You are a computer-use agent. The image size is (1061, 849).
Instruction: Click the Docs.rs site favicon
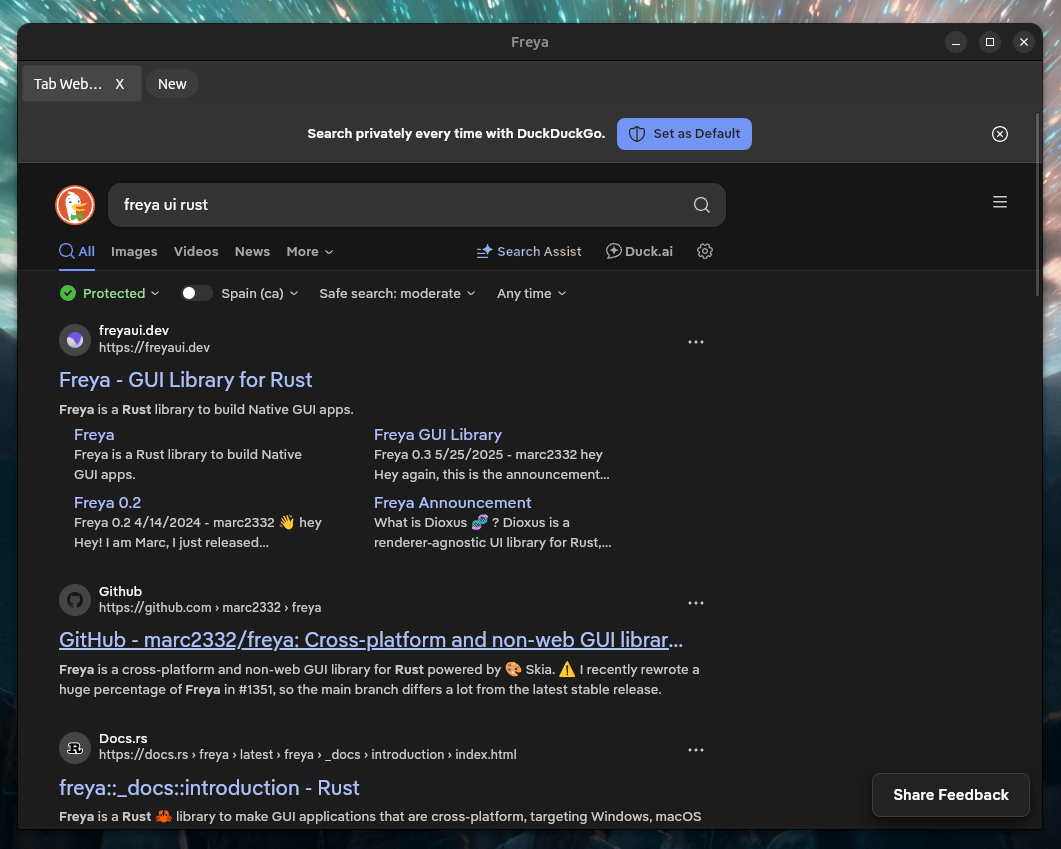75,747
